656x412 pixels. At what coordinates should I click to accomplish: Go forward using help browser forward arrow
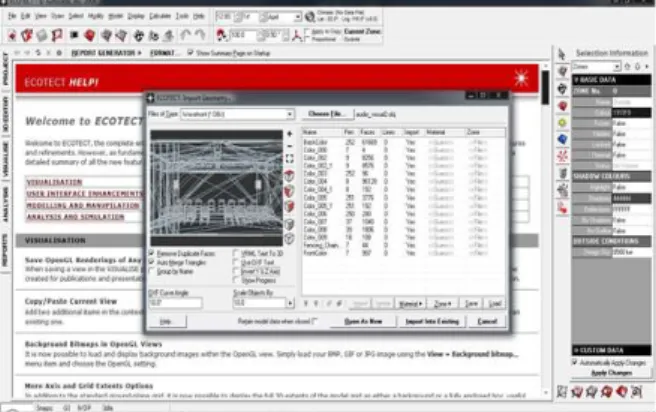click(28, 53)
